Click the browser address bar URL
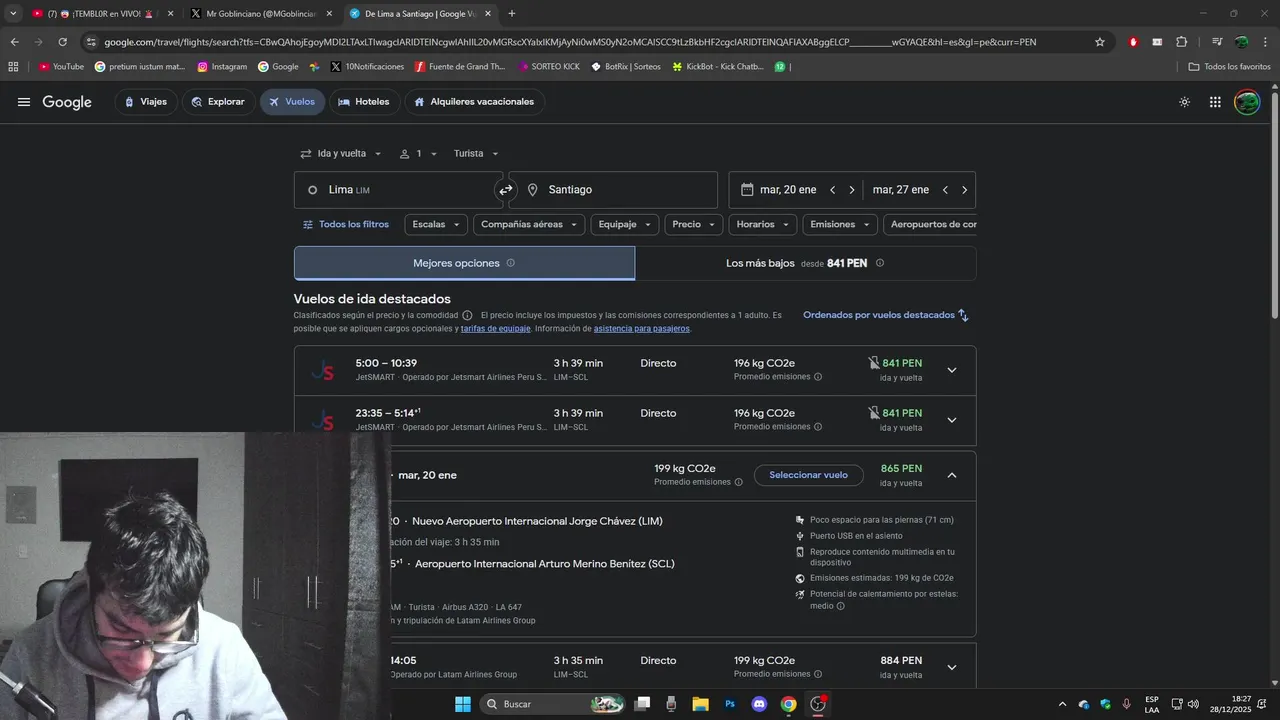1280x720 pixels. pyautogui.click(x=570, y=42)
